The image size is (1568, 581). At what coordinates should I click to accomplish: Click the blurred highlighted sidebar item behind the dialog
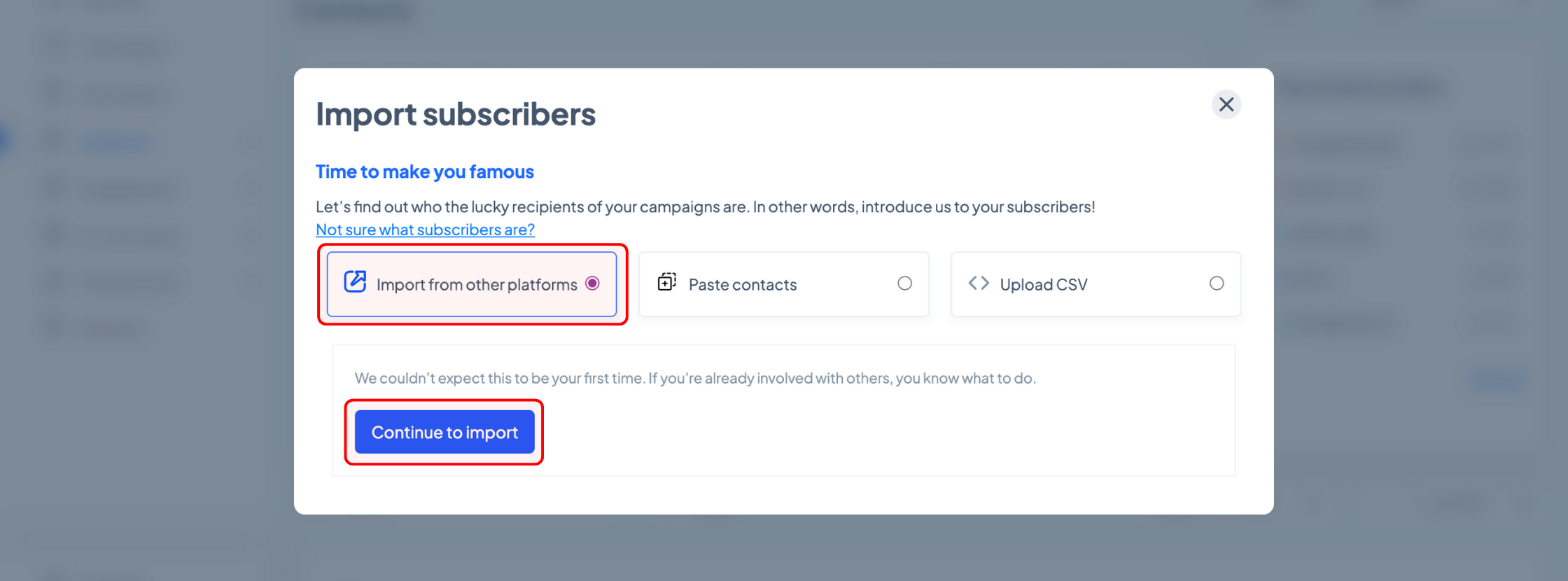[115, 142]
